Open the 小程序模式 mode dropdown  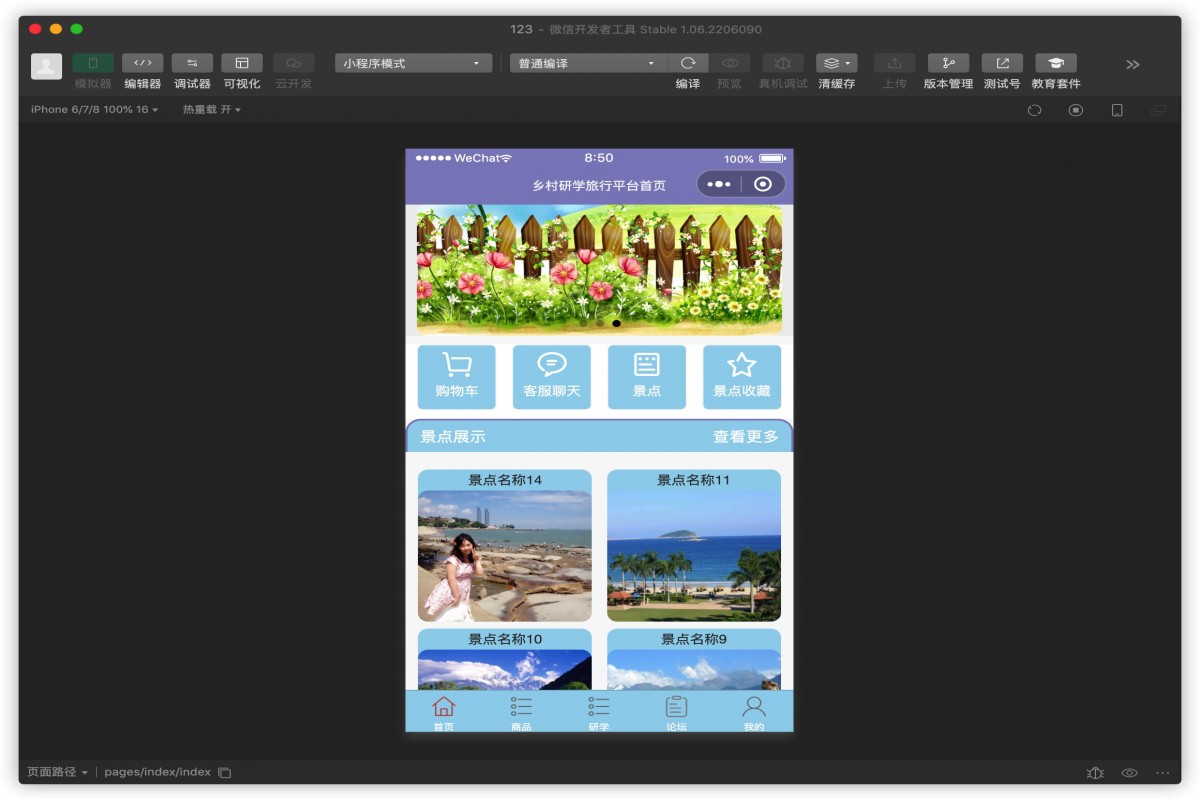click(x=410, y=61)
